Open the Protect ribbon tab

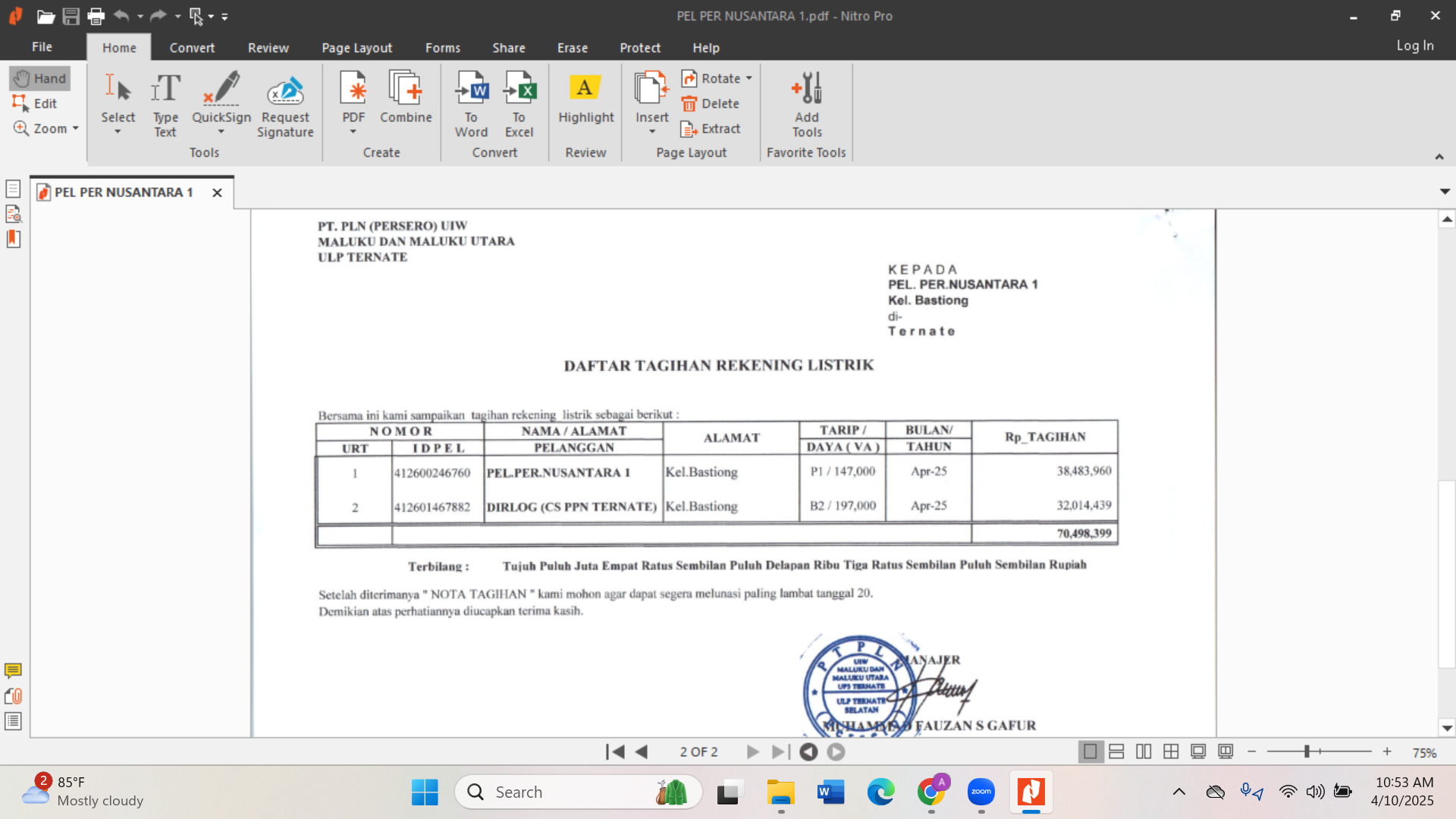640,47
